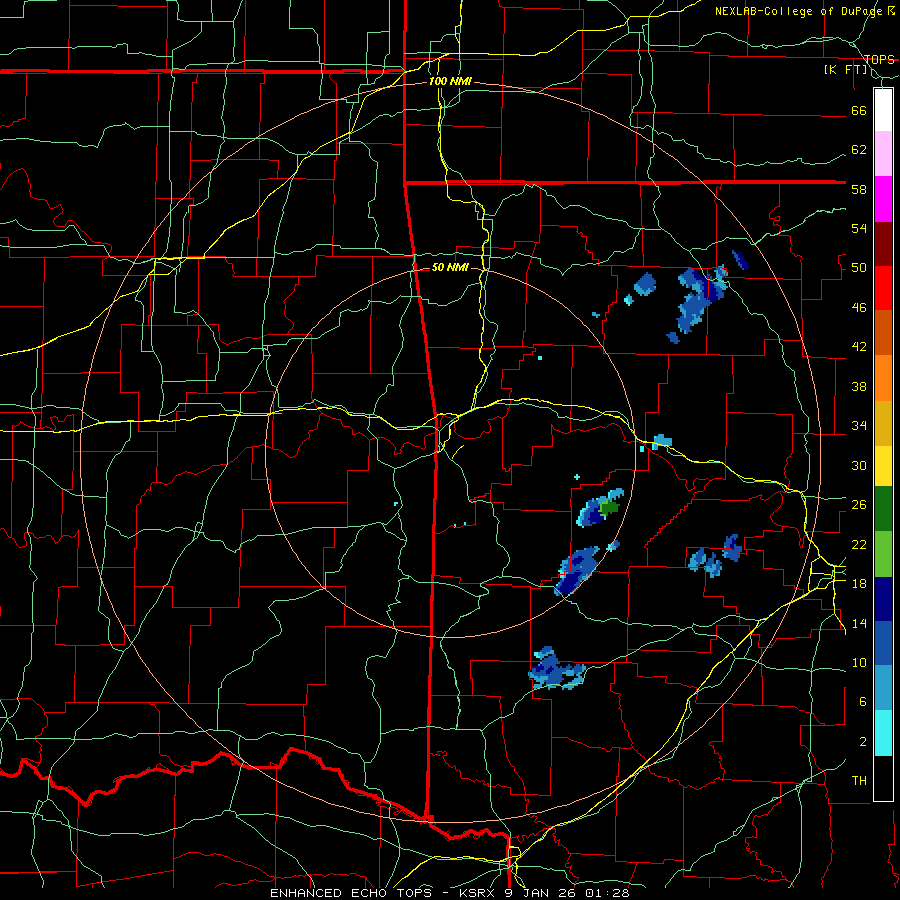The height and width of the screenshot is (900, 900).
Task: Select the 9 JAN 26 date text
Action: pyautogui.click(x=542, y=893)
